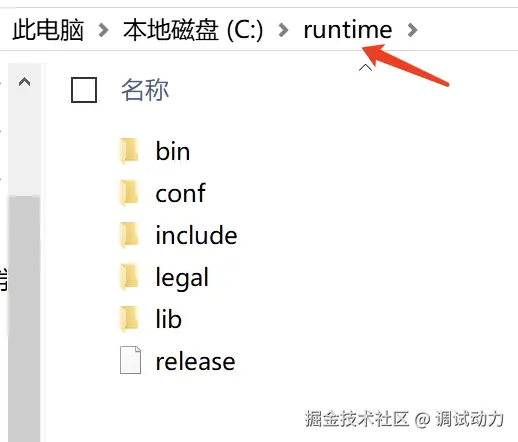The image size is (518, 442).
Task: Click the runtime breadcrumb segment
Action: tap(348, 30)
